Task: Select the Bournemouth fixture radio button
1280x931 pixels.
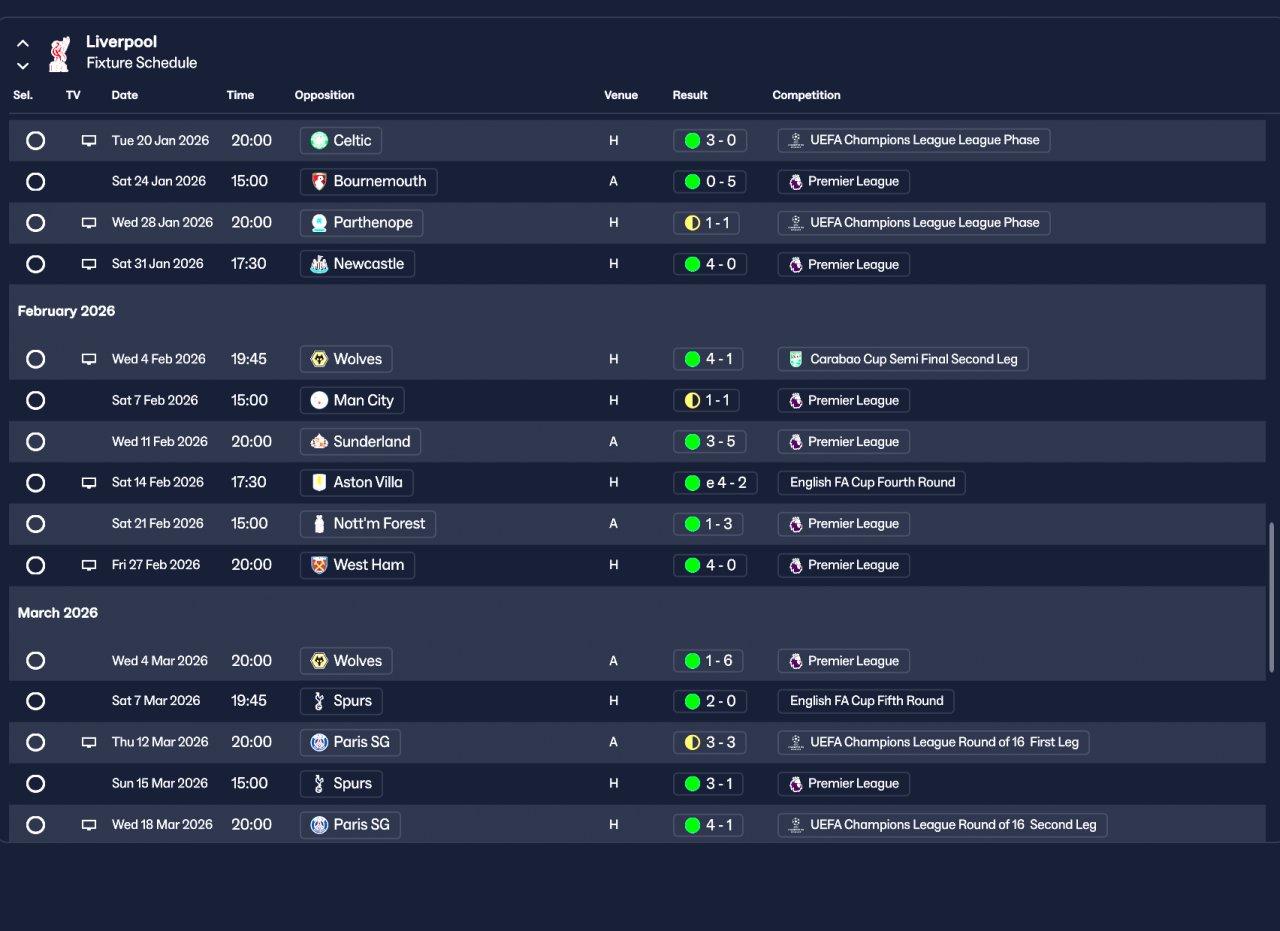Action: pyautogui.click(x=35, y=182)
